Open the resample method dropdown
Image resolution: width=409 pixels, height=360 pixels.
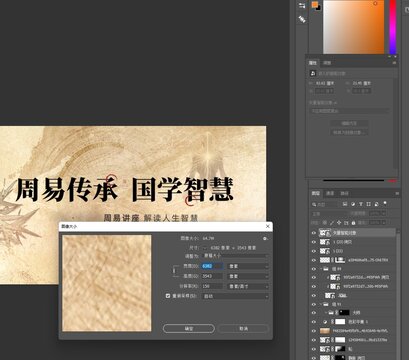point(235,296)
